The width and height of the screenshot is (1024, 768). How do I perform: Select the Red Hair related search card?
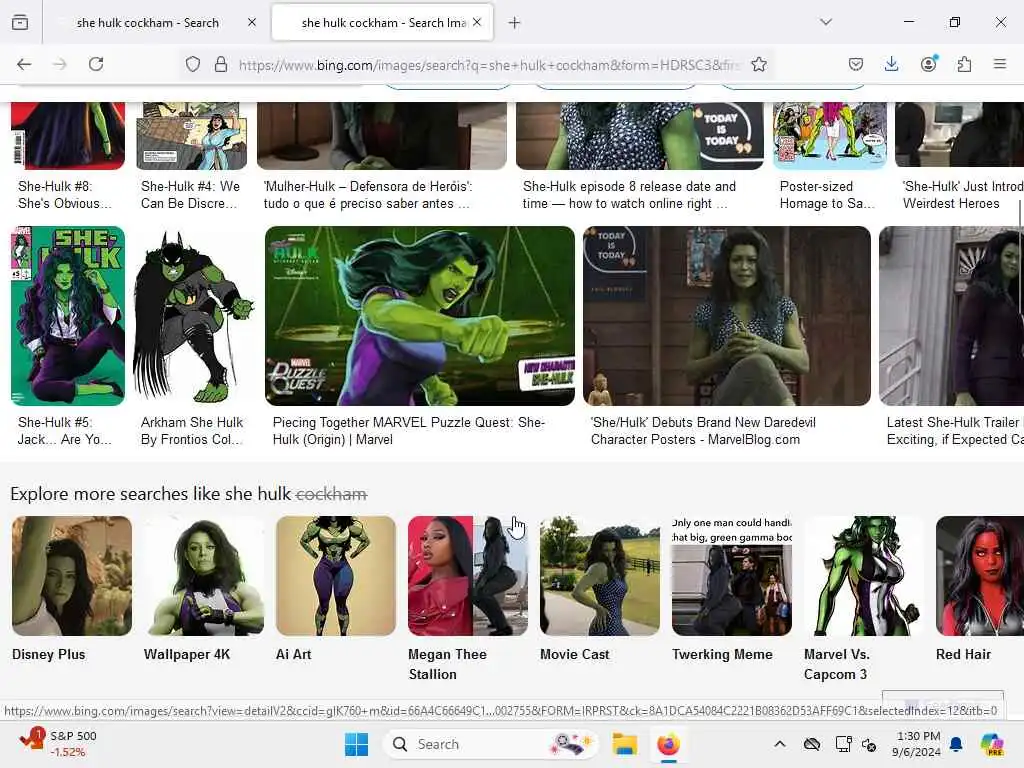click(x=980, y=589)
